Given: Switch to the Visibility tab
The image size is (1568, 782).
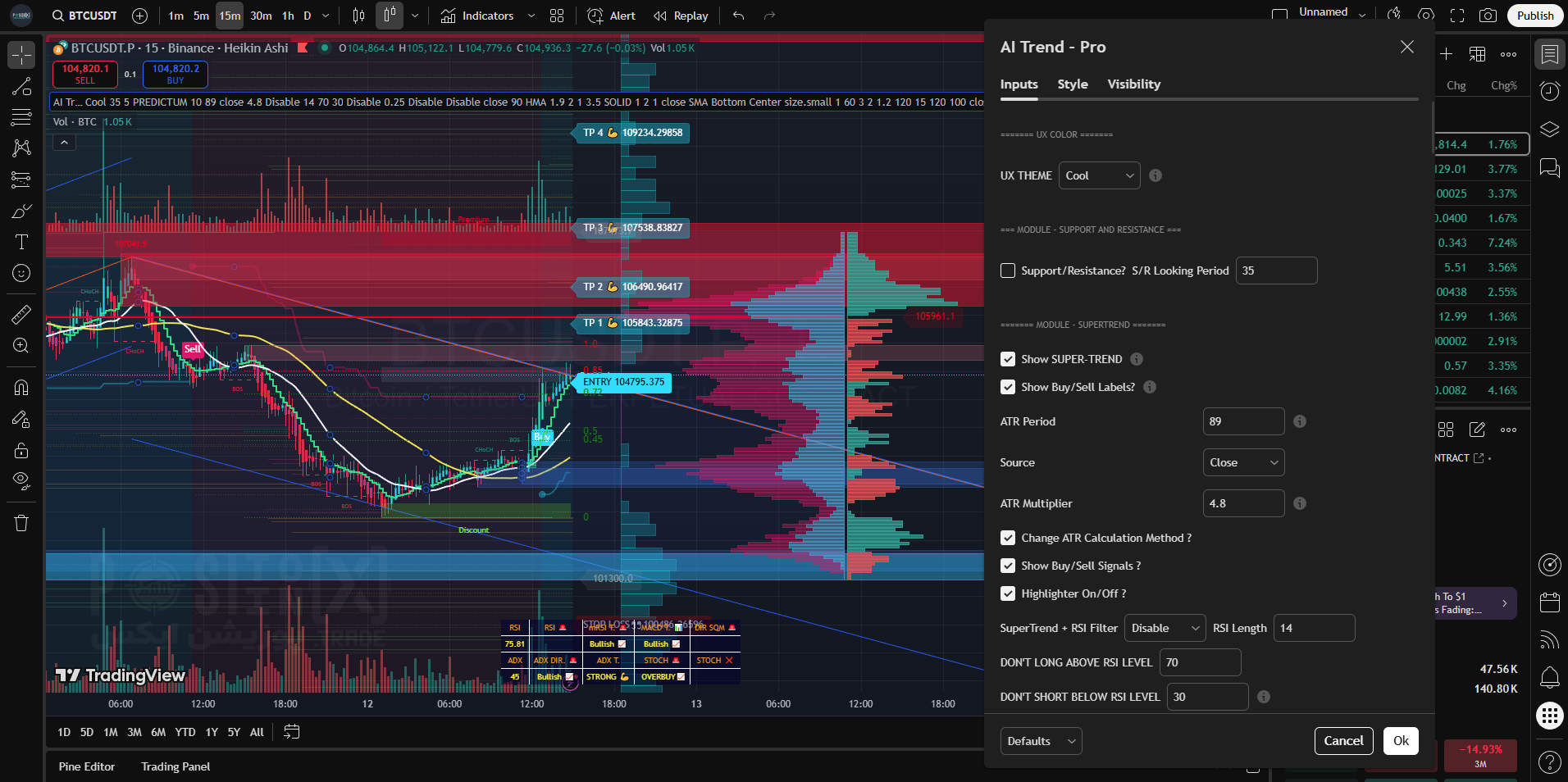Looking at the screenshot, I should tap(1133, 84).
